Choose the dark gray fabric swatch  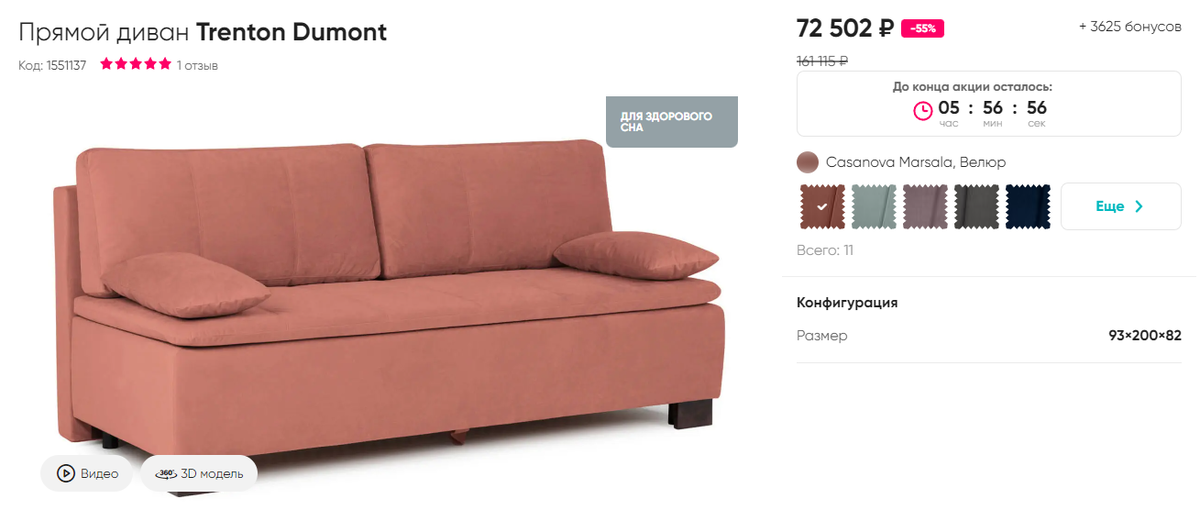[977, 207]
